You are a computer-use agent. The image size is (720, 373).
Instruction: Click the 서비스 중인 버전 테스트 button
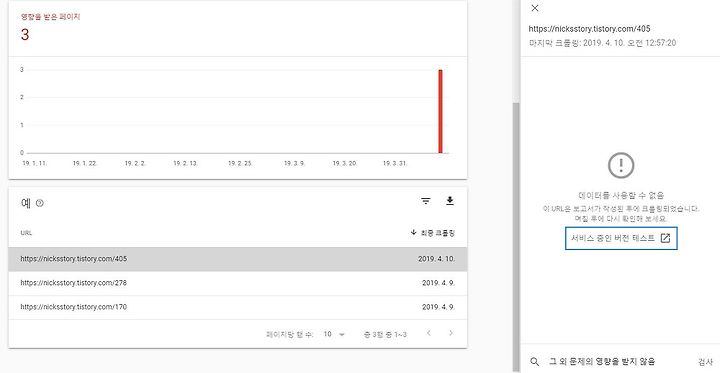[x=621, y=238]
